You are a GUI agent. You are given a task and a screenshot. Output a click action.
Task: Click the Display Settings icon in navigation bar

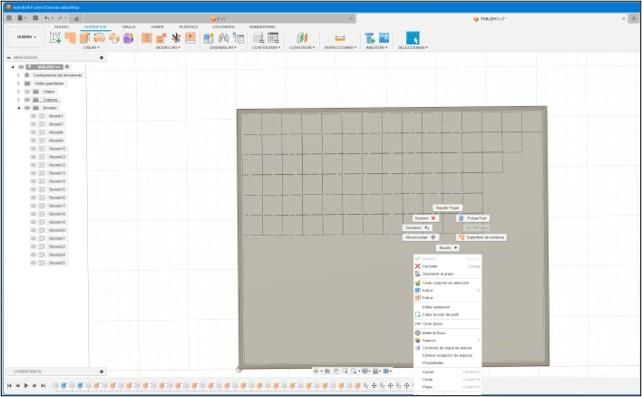click(365, 371)
